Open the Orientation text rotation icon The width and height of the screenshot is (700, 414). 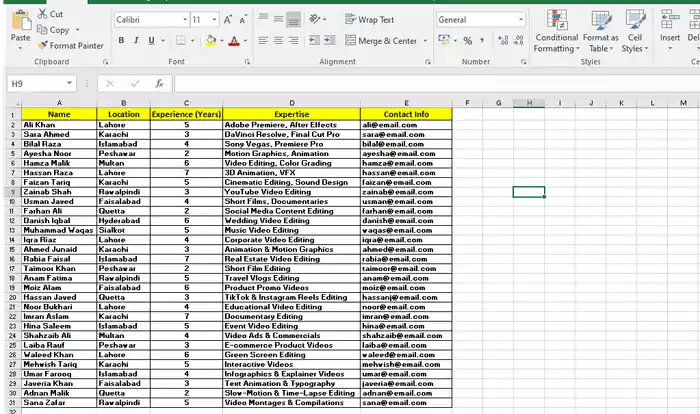pyautogui.click(x=315, y=19)
